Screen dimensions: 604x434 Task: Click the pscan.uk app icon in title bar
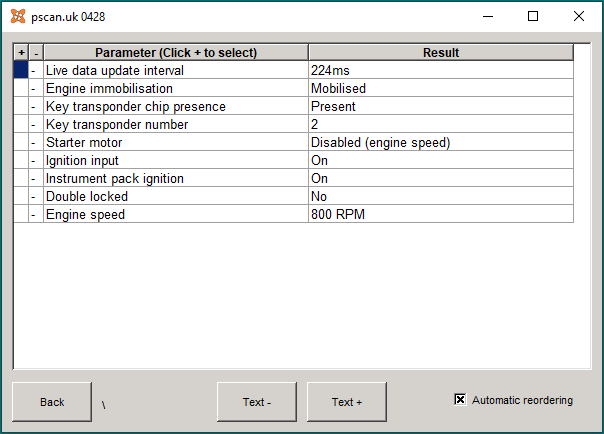(x=18, y=16)
